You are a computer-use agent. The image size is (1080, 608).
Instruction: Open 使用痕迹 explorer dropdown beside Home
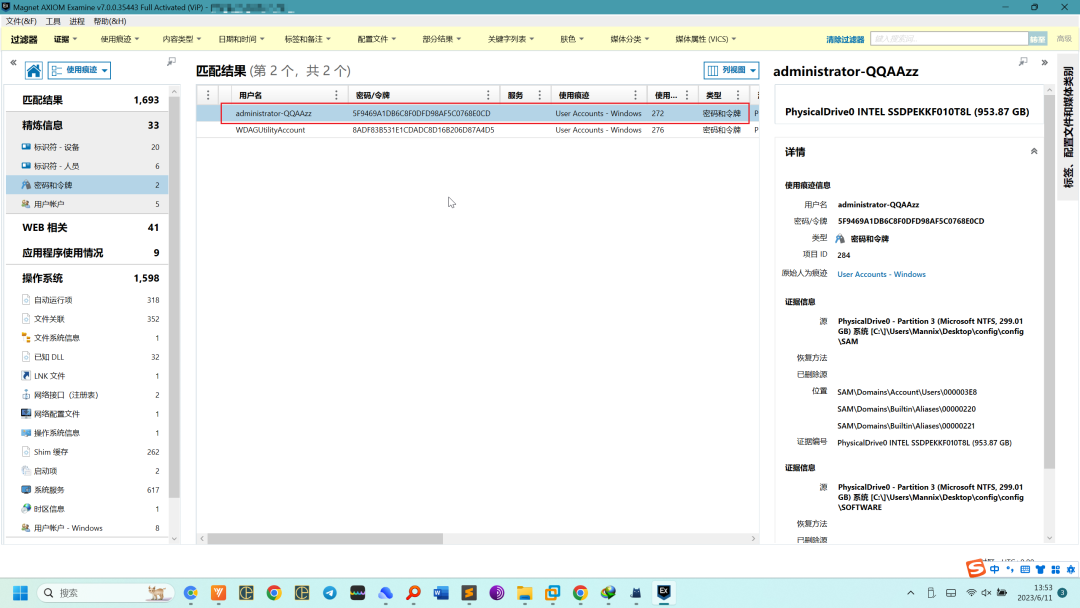tap(79, 70)
